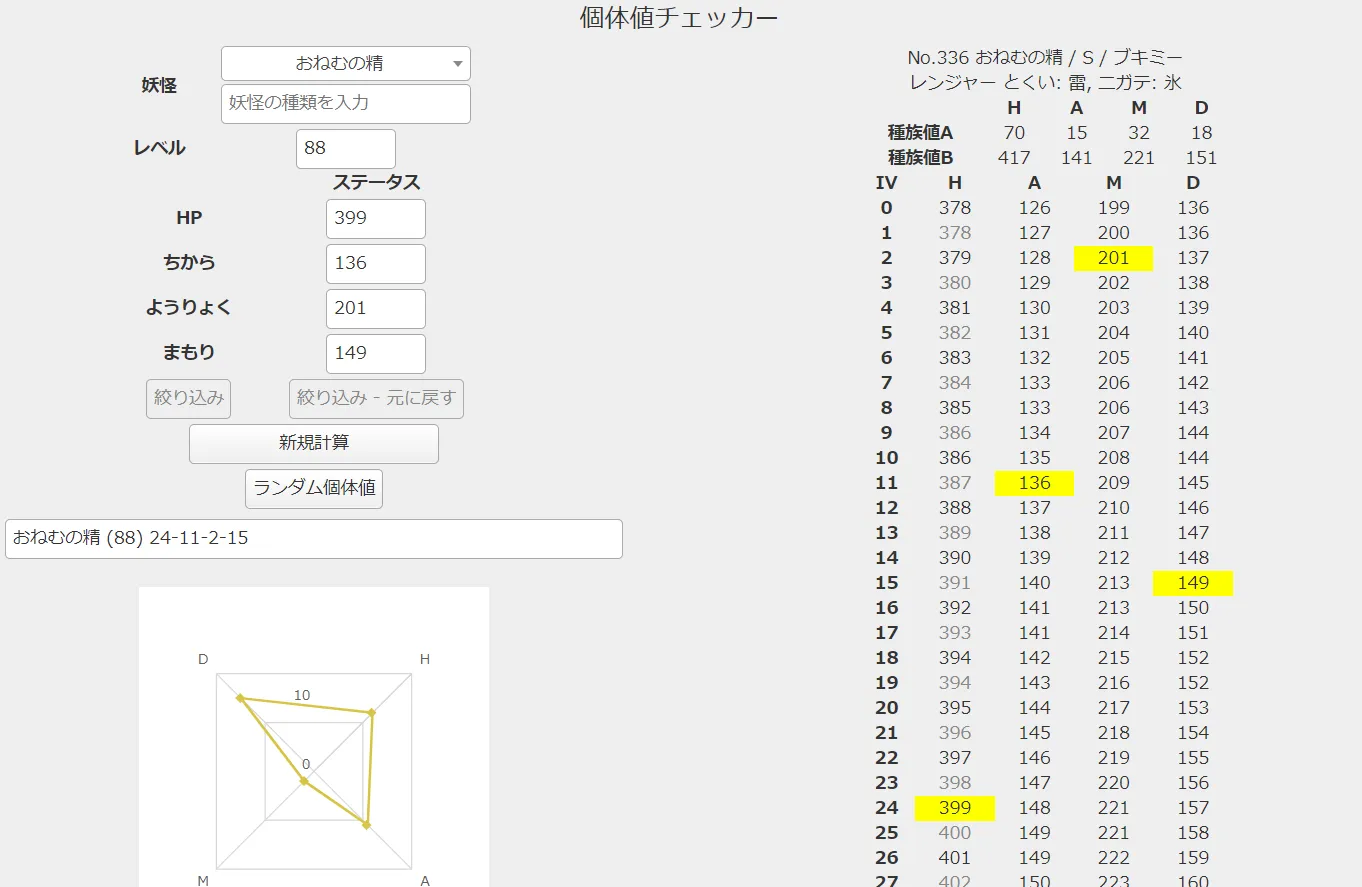Click the A value 132 in IV row 6
Image resolution: width=1362 pixels, height=887 pixels.
click(1034, 358)
